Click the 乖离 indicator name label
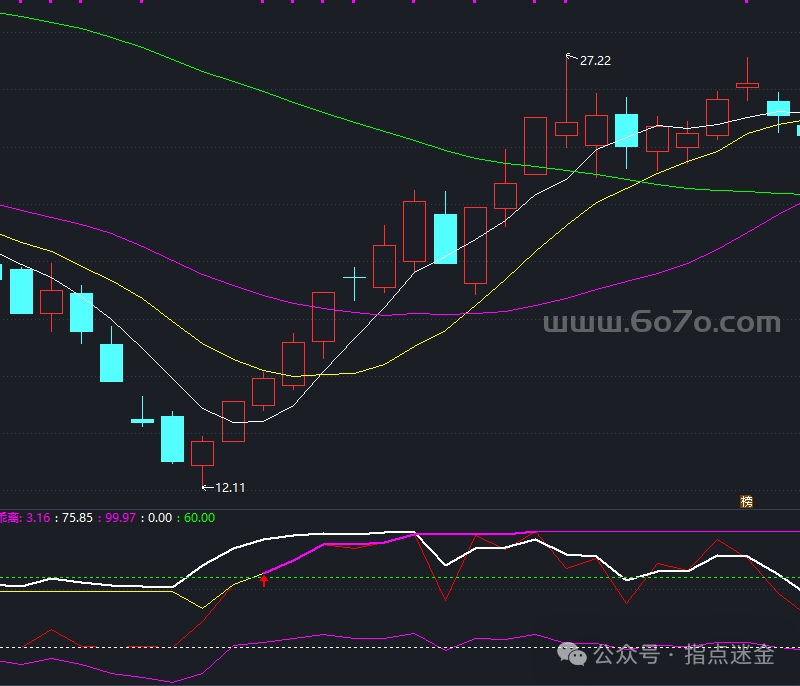Image resolution: width=800 pixels, height=686 pixels. click(x=10, y=518)
